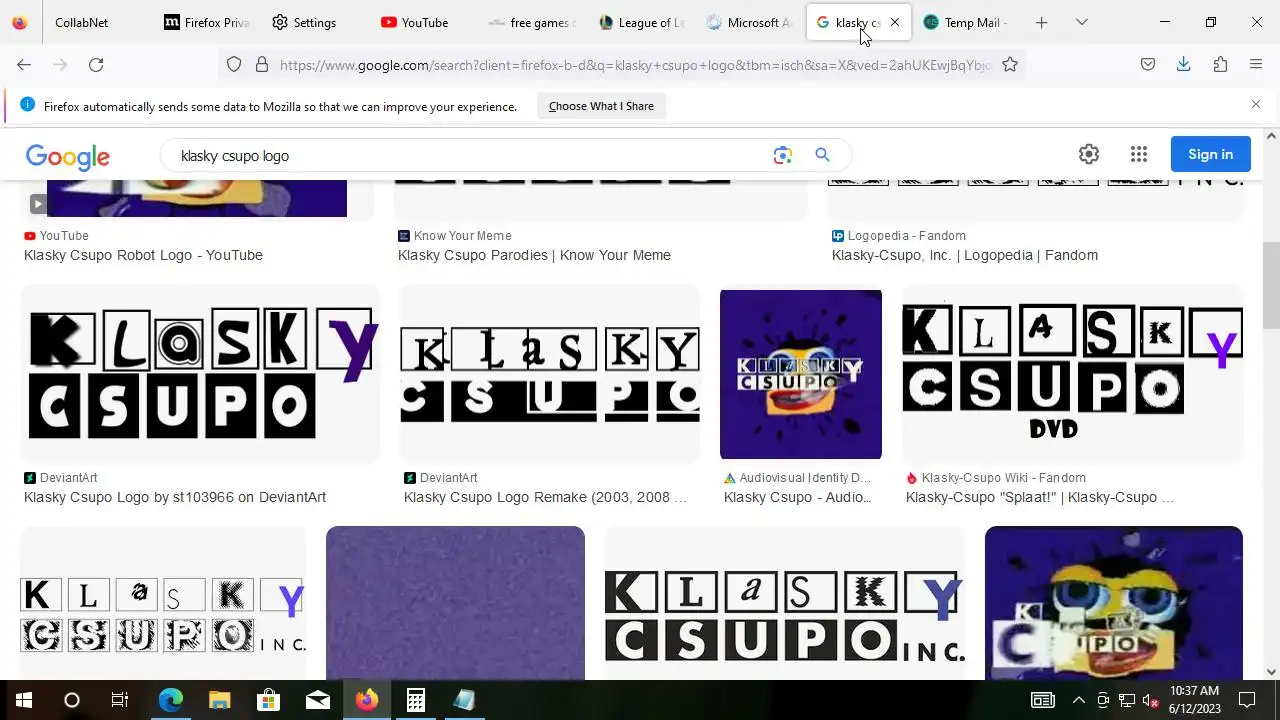The image size is (1280, 720).
Task: Switch to the Settings tab
Action: 314,22
